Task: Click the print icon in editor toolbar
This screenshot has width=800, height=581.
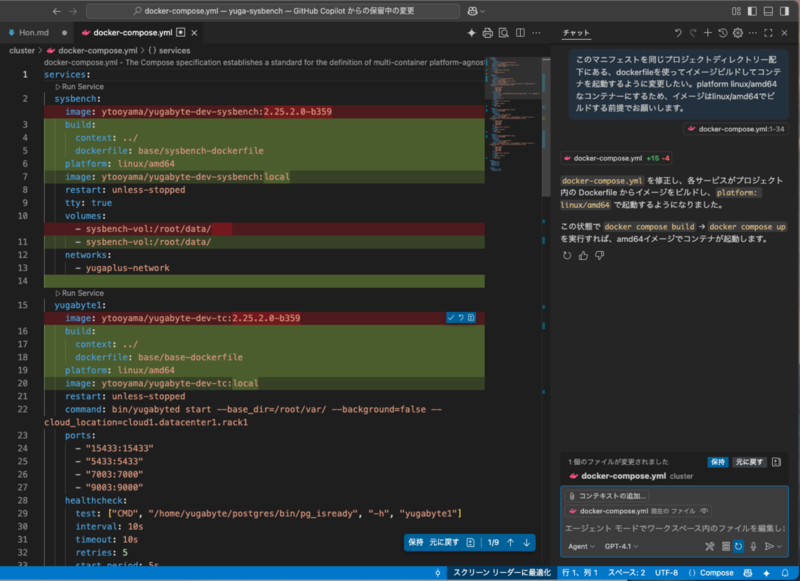Action: pos(488,33)
